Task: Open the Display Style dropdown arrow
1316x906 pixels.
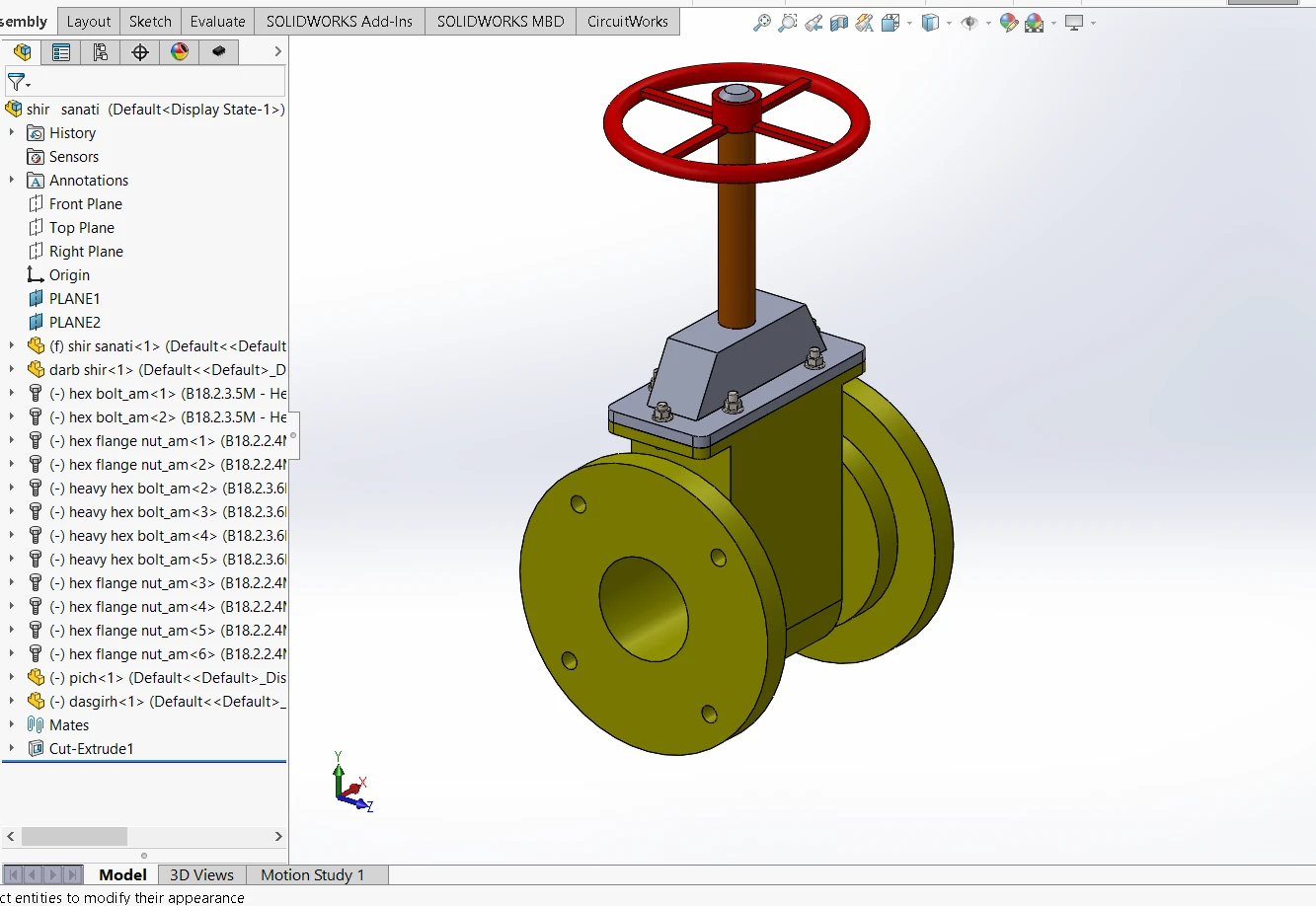Action: [949, 23]
